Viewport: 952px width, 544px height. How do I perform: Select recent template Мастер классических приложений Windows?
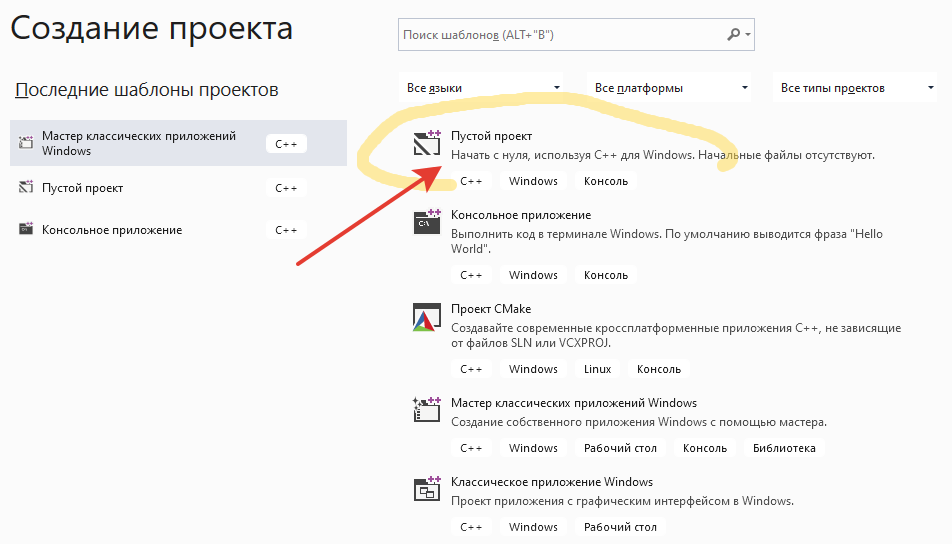pos(178,143)
